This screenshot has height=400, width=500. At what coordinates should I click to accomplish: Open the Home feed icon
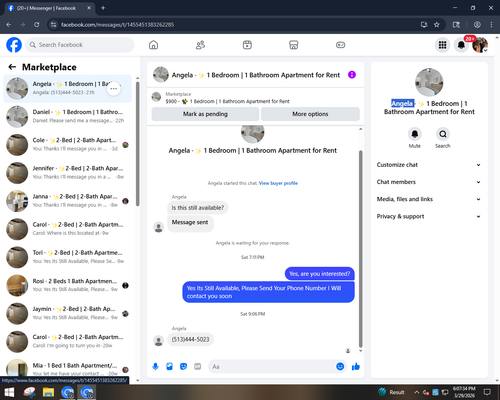(x=153, y=45)
